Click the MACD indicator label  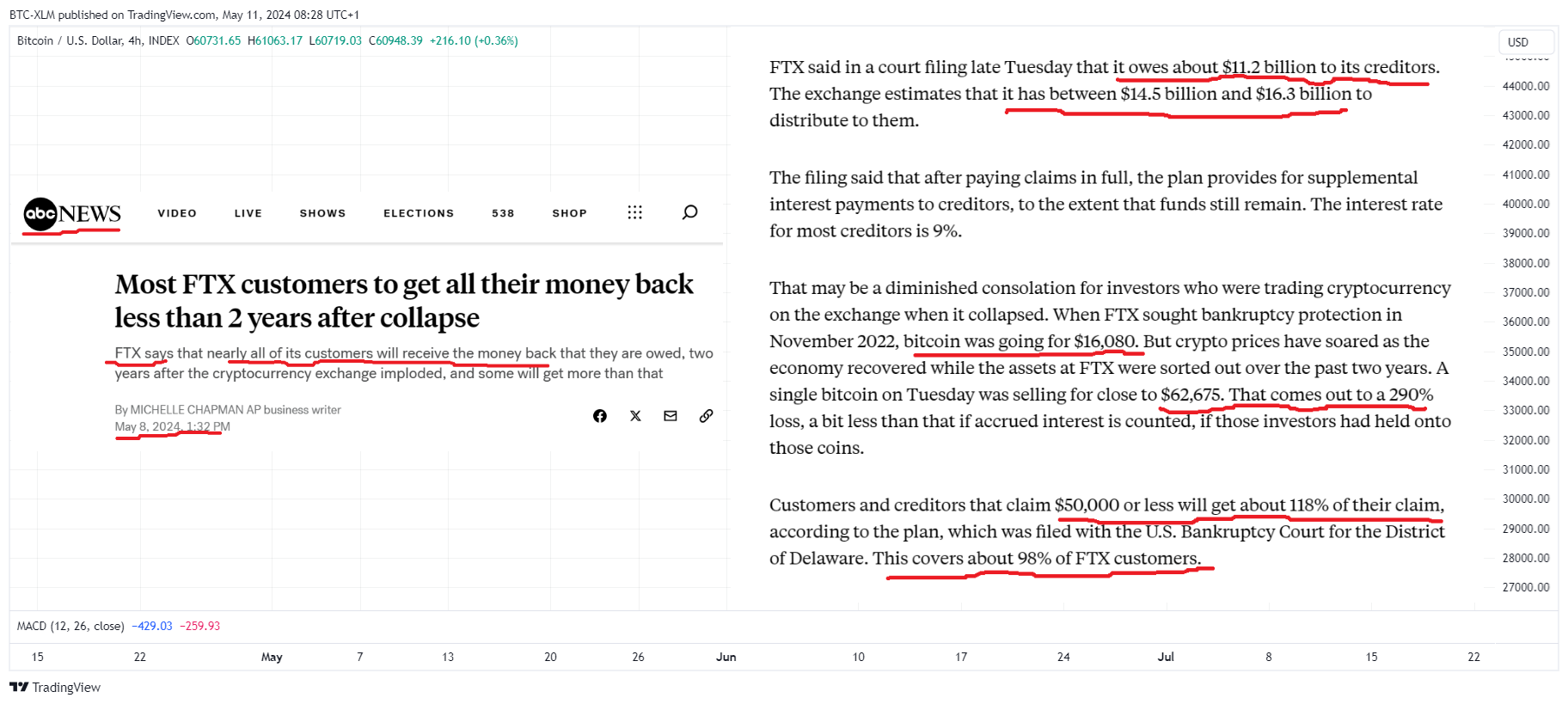pos(70,626)
